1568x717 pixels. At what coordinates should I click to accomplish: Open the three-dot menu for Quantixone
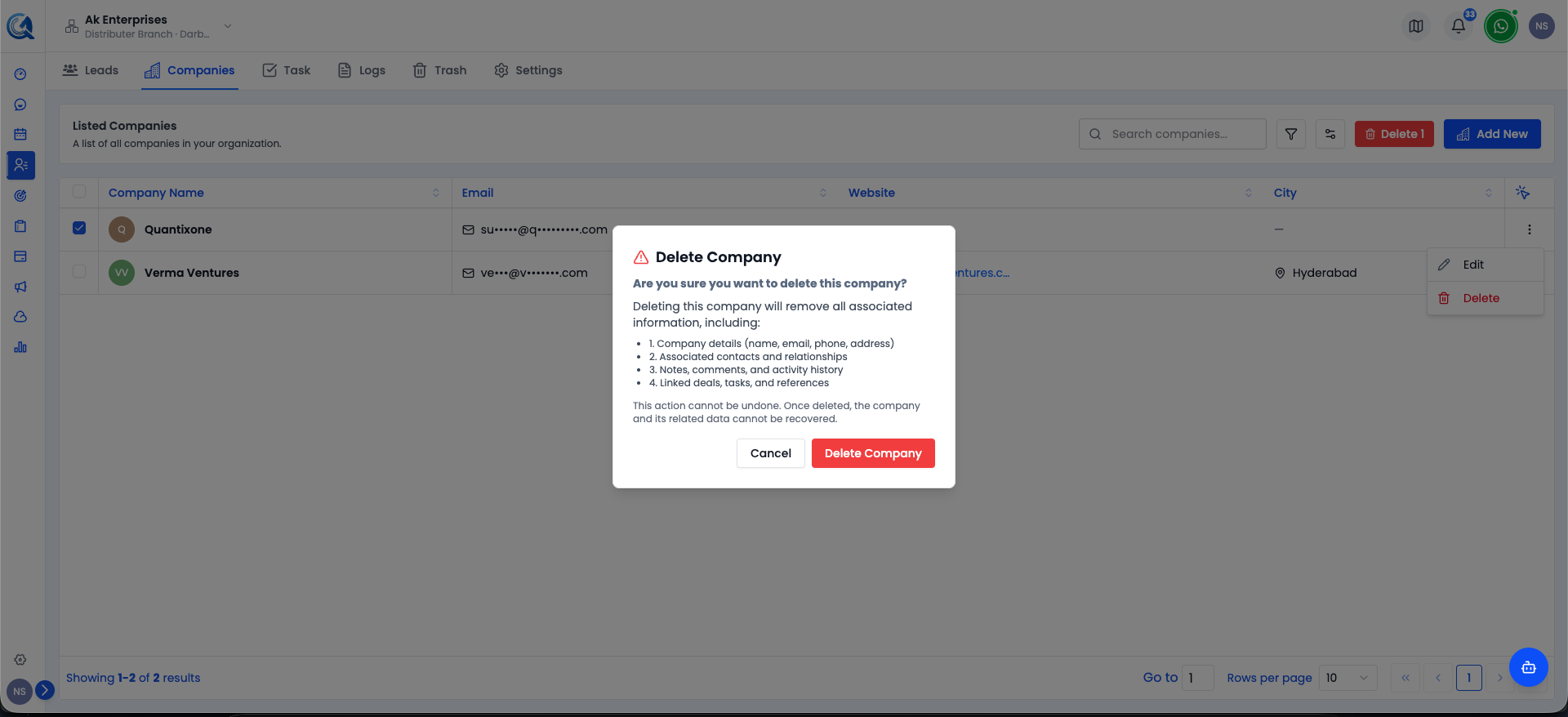(x=1530, y=229)
